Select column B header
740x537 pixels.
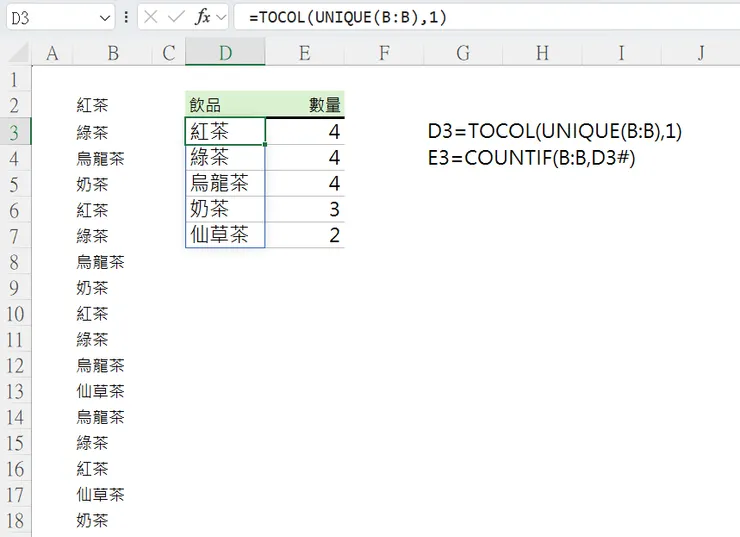112,53
